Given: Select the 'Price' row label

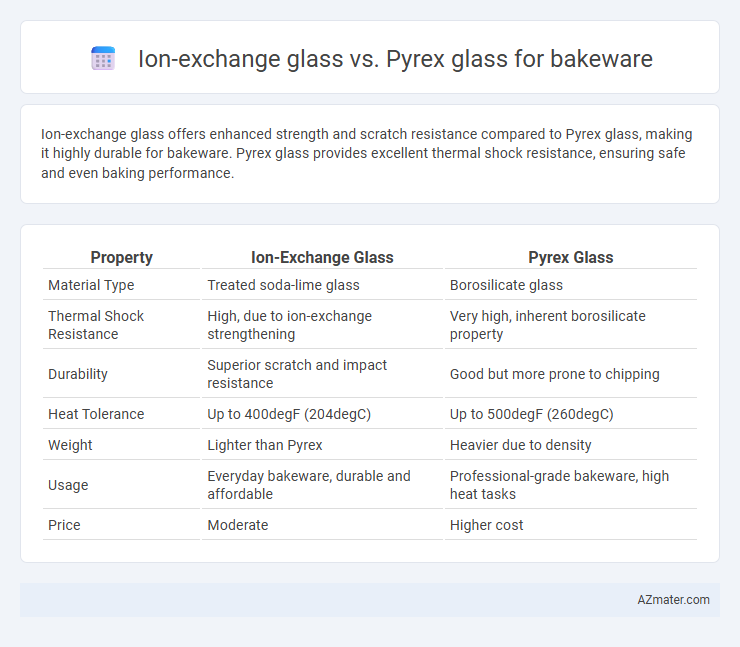Looking at the screenshot, I should pyautogui.click(x=64, y=525).
